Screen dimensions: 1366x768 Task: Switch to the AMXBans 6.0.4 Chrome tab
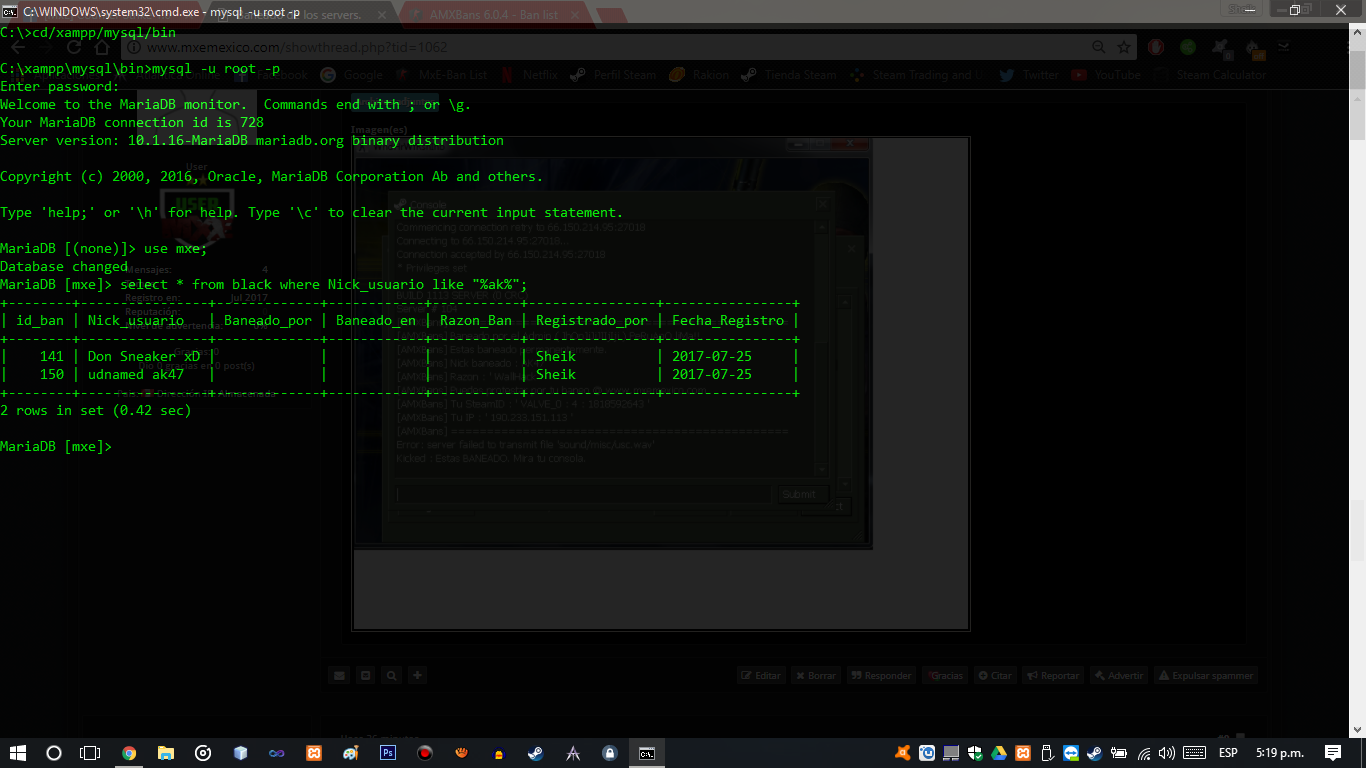(493, 15)
